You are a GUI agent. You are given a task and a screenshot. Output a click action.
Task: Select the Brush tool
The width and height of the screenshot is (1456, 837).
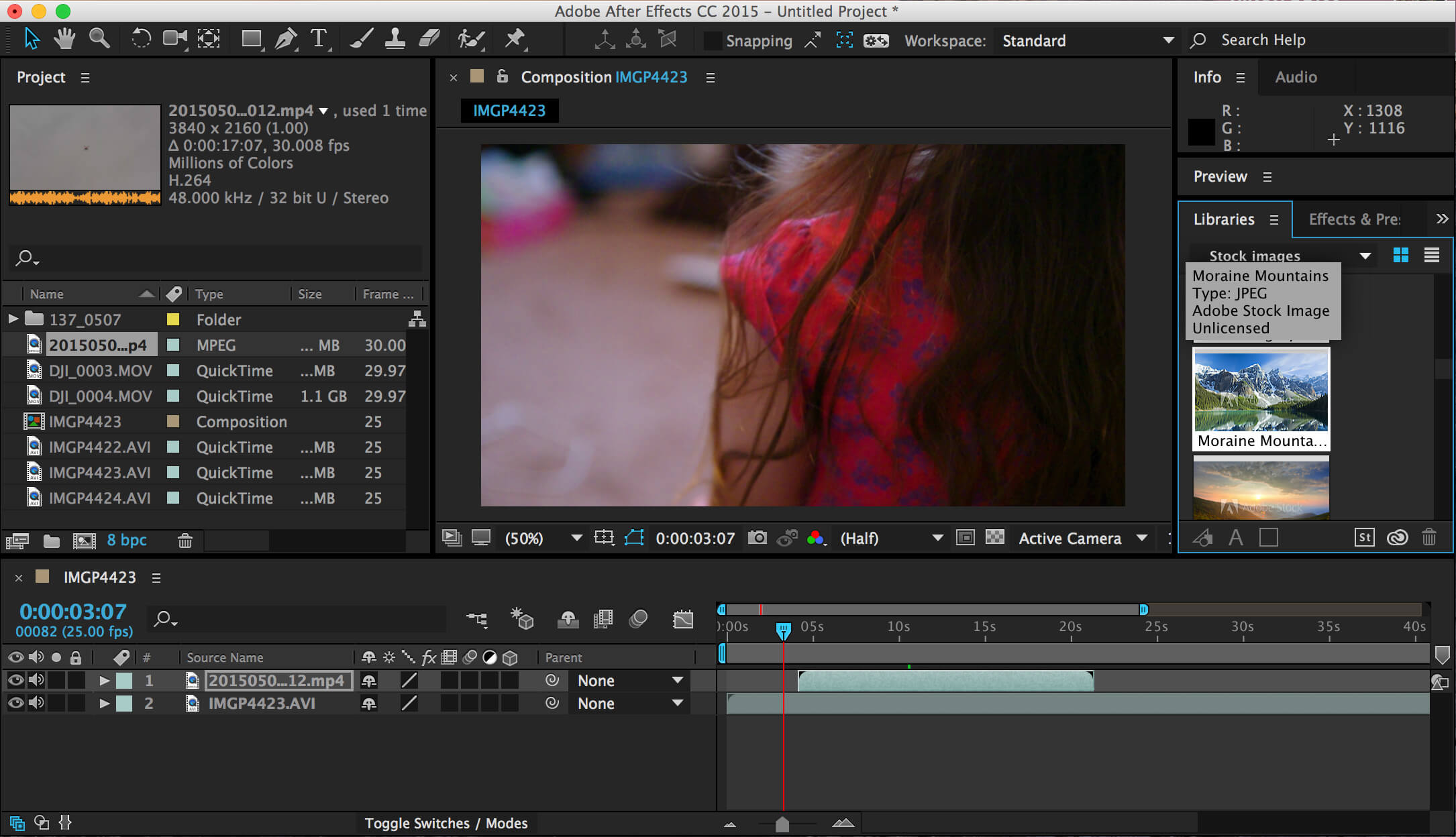tap(361, 39)
